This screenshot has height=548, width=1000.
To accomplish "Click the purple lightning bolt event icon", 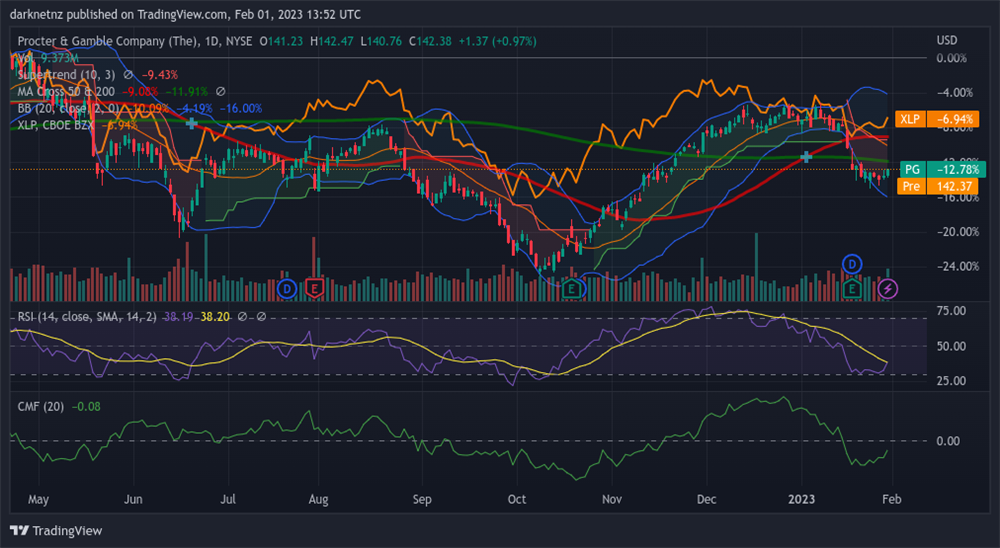I will [889, 289].
